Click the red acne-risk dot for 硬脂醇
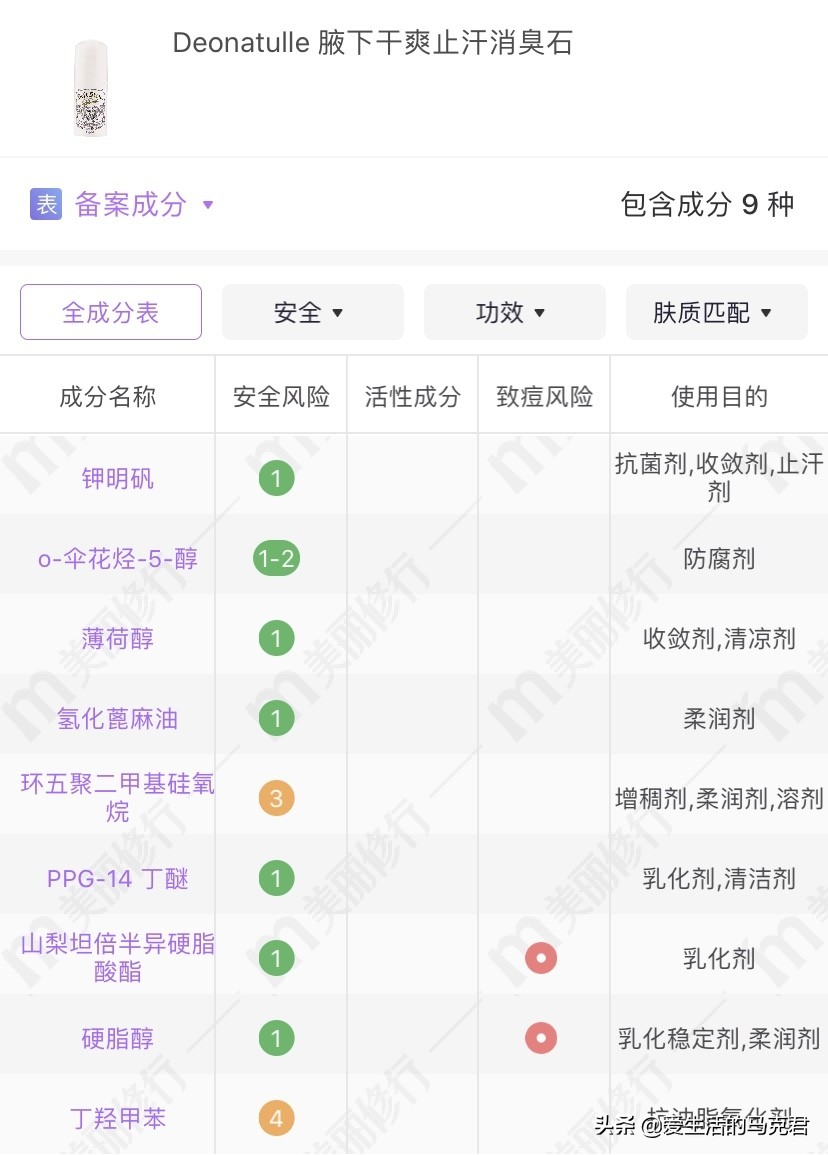Screen dimensions: 828x1155 (x=541, y=1038)
